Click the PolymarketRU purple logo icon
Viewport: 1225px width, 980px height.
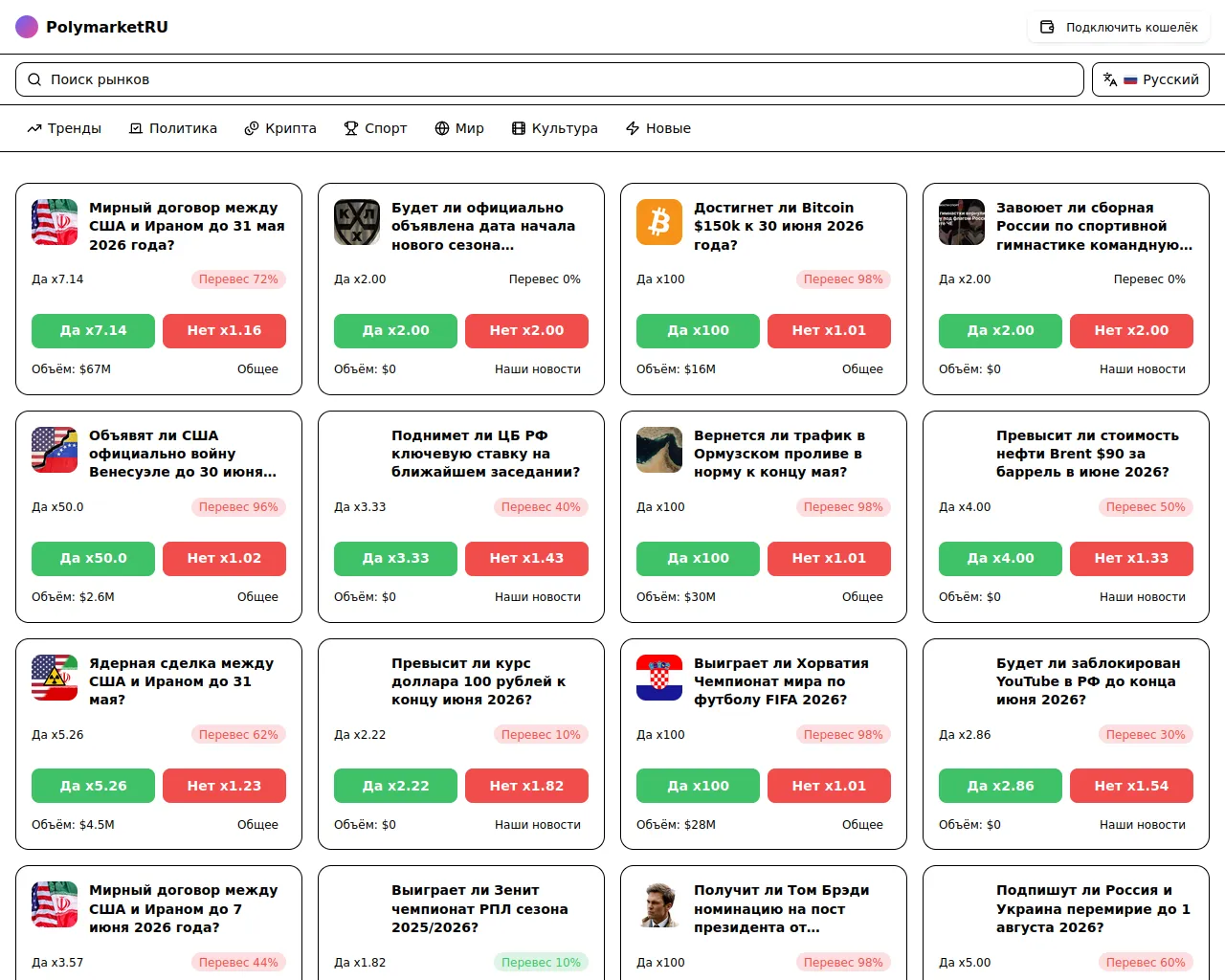[x=27, y=27]
